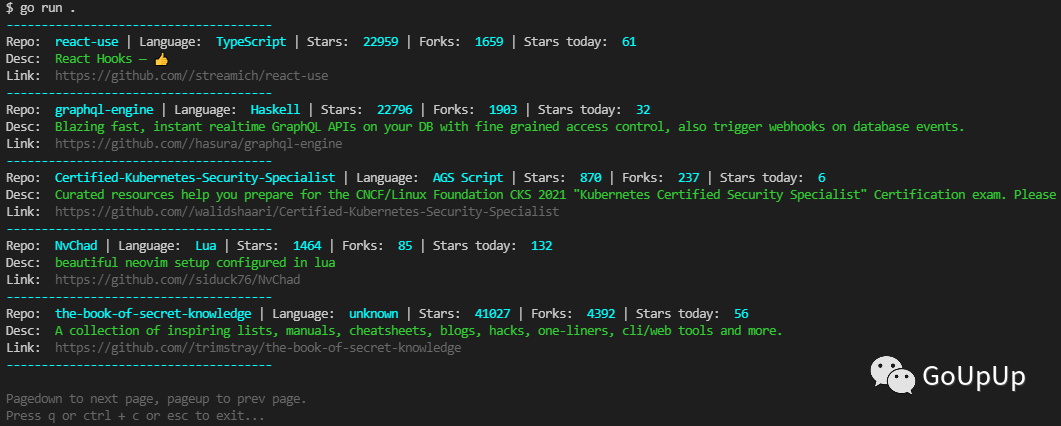Viewport: 1061px width, 426px height.
Task: Click the forks value 4392
Action: pos(602,314)
